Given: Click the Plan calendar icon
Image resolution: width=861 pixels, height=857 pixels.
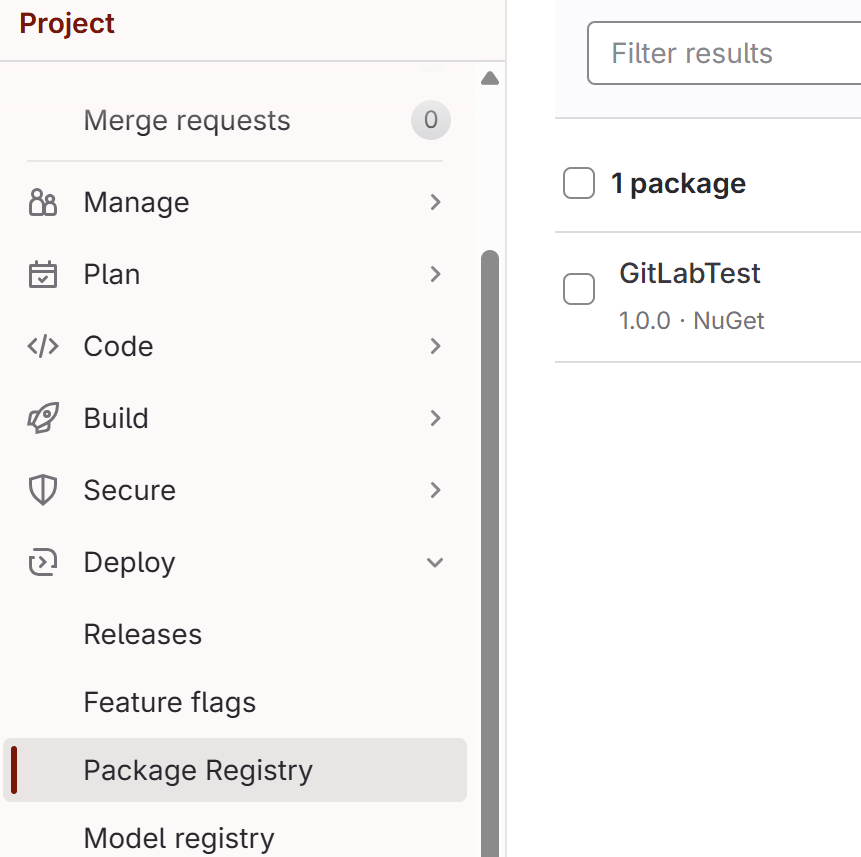Looking at the screenshot, I should pyautogui.click(x=42, y=274).
